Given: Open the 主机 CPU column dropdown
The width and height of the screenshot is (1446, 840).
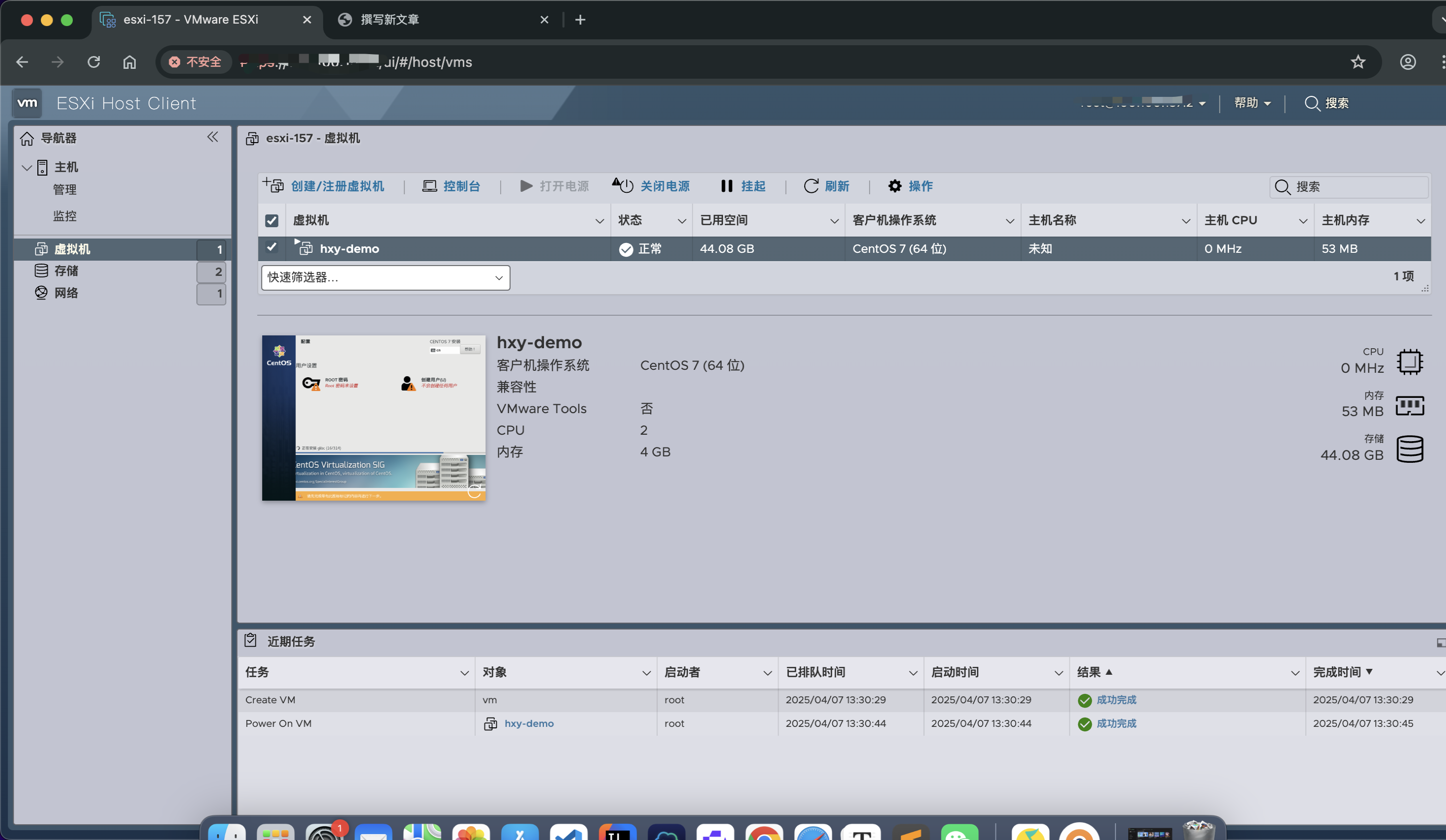Looking at the screenshot, I should 1303,221.
